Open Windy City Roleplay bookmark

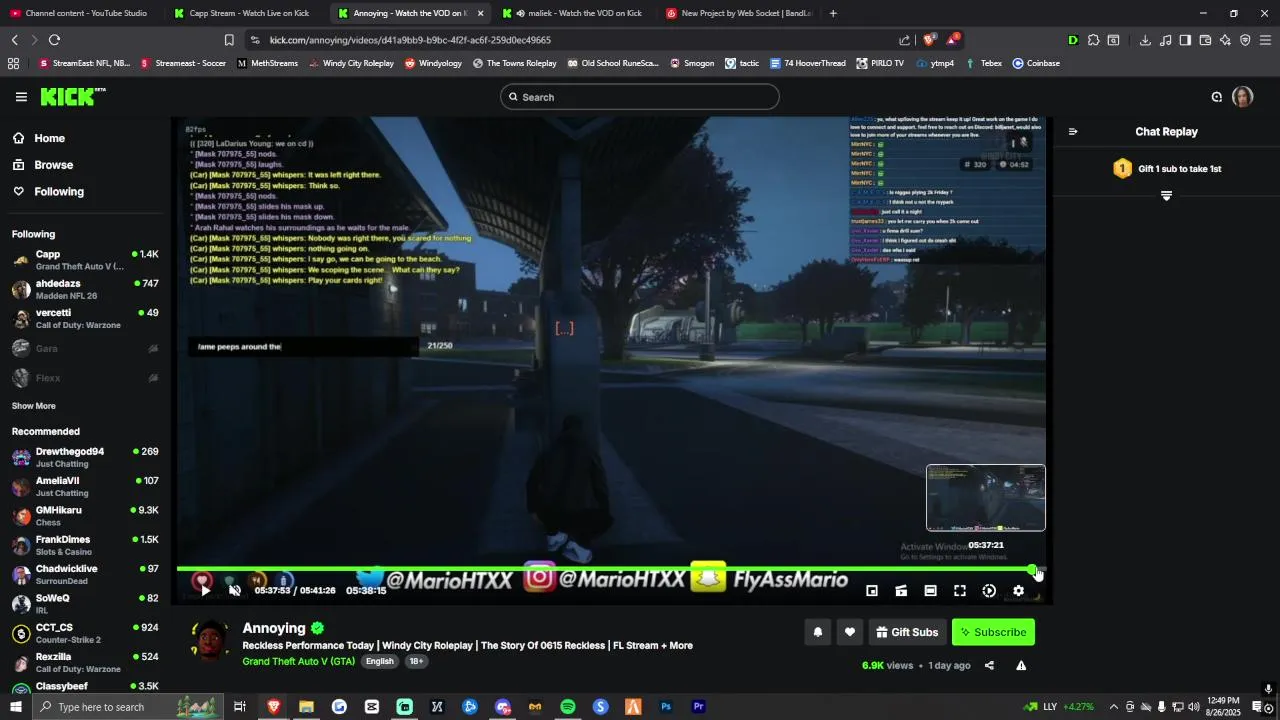[351, 63]
